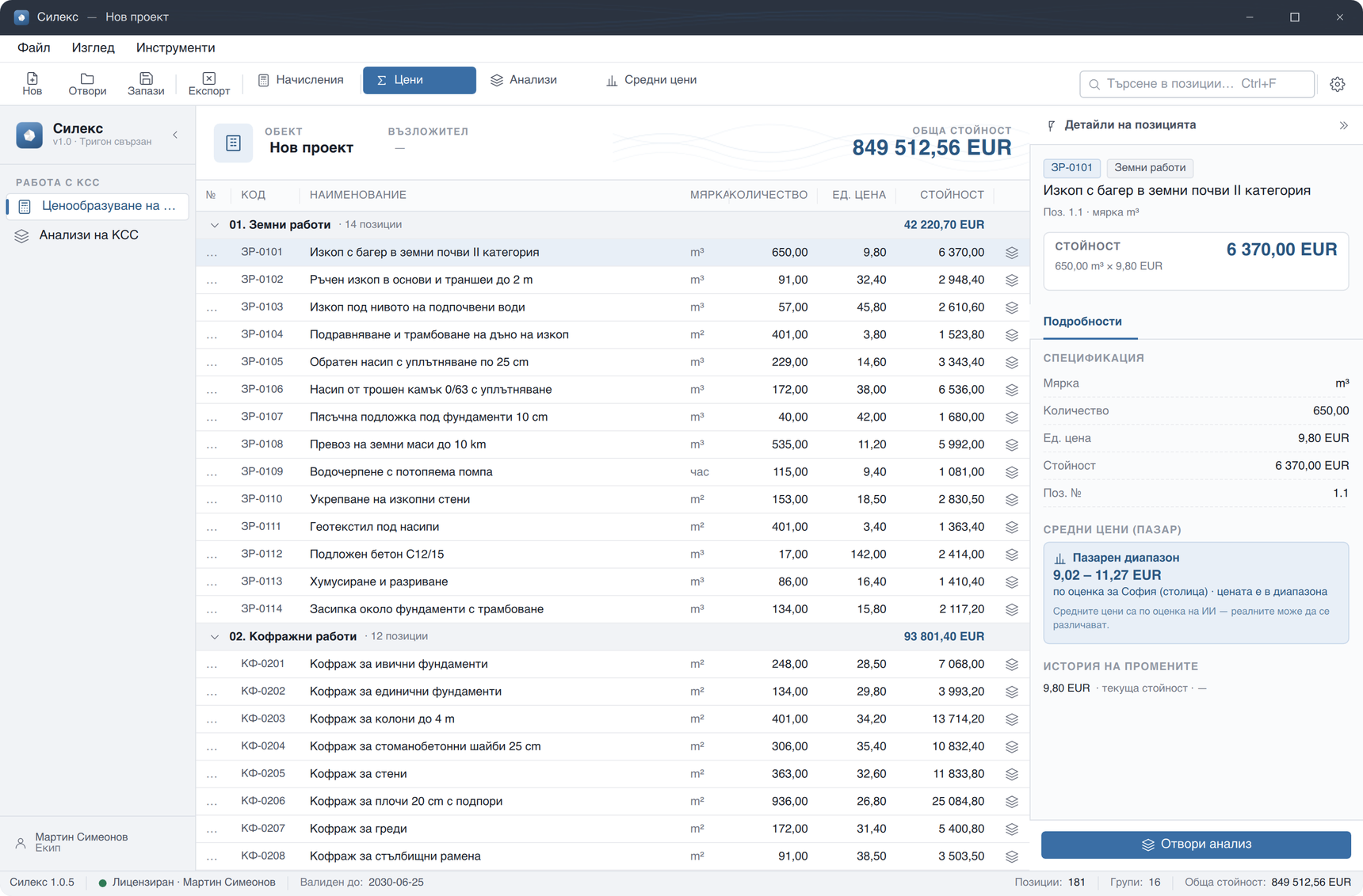
Task: Click analysis layers icon on КФ-0203 row
Action: click(1012, 719)
